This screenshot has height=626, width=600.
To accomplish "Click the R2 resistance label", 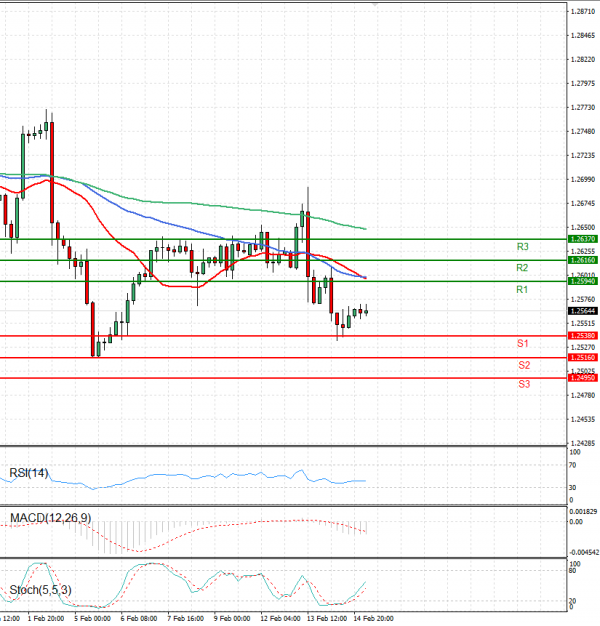I will pos(522,267).
